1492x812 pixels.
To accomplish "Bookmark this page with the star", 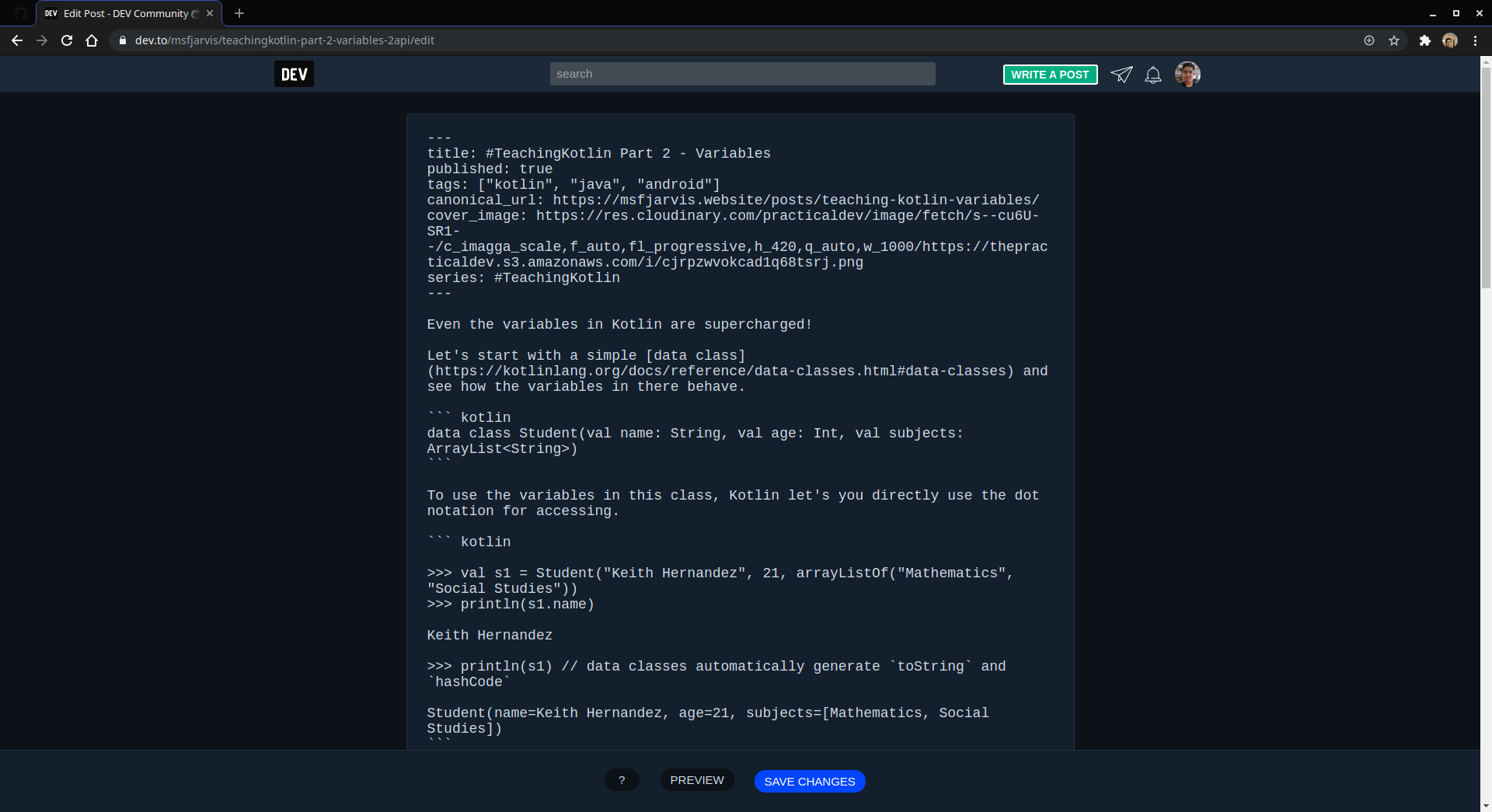I will pos(1394,40).
